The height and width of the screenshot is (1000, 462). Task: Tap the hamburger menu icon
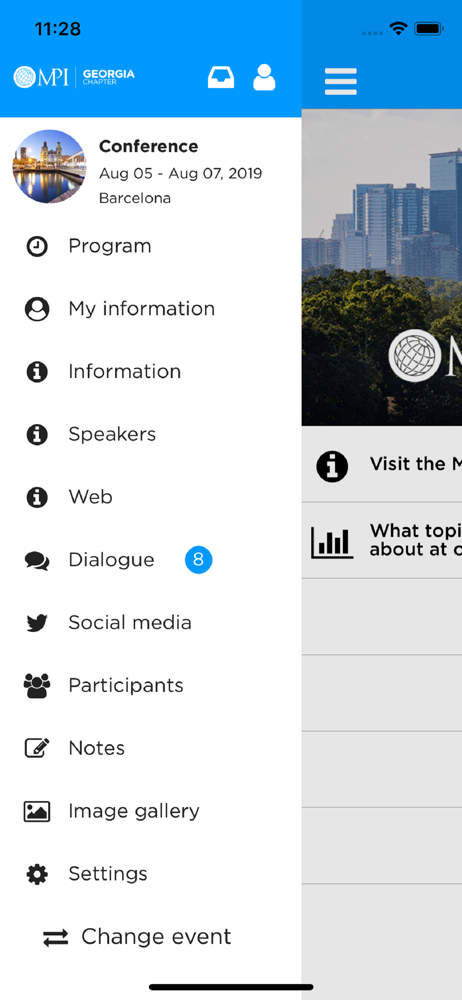(341, 81)
